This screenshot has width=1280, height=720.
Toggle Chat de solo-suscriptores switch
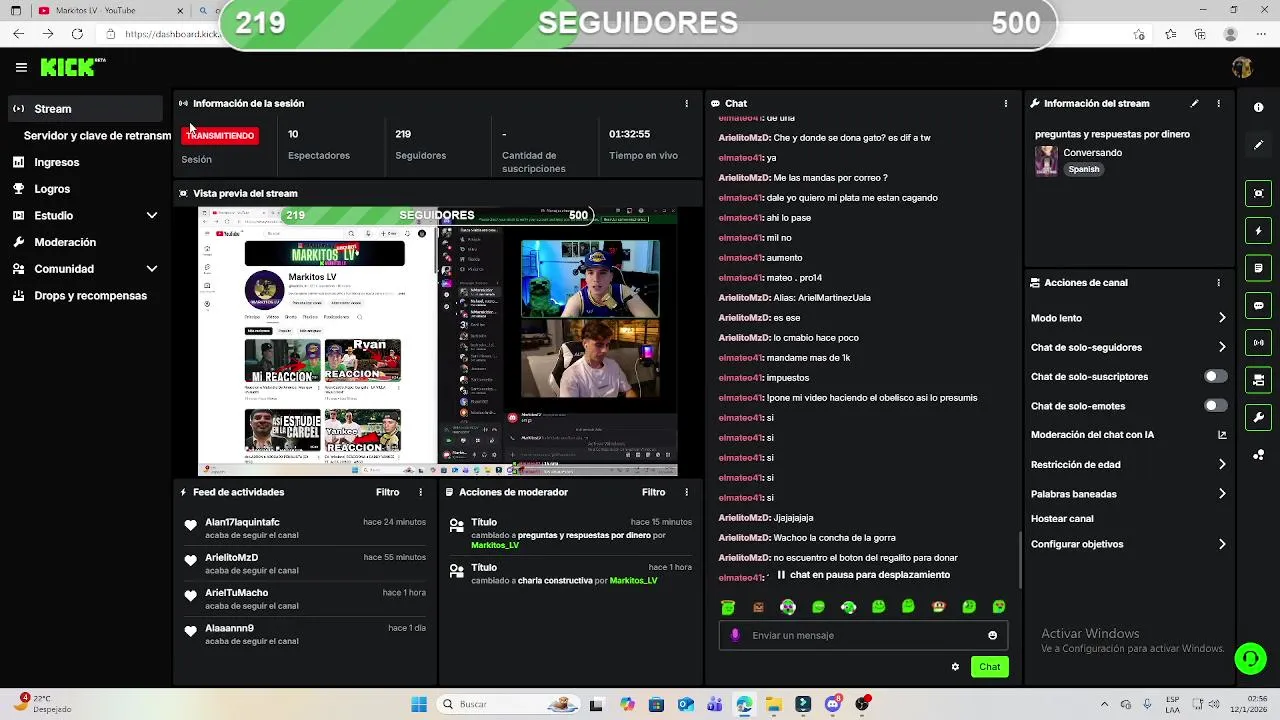tap(1215, 376)
